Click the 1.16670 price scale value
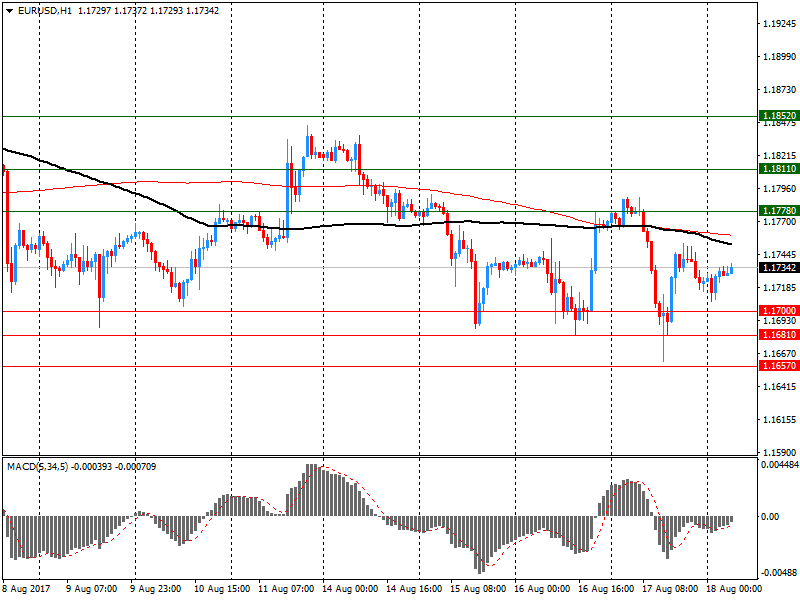The image size is (800, 600). (x=779, y=354)
